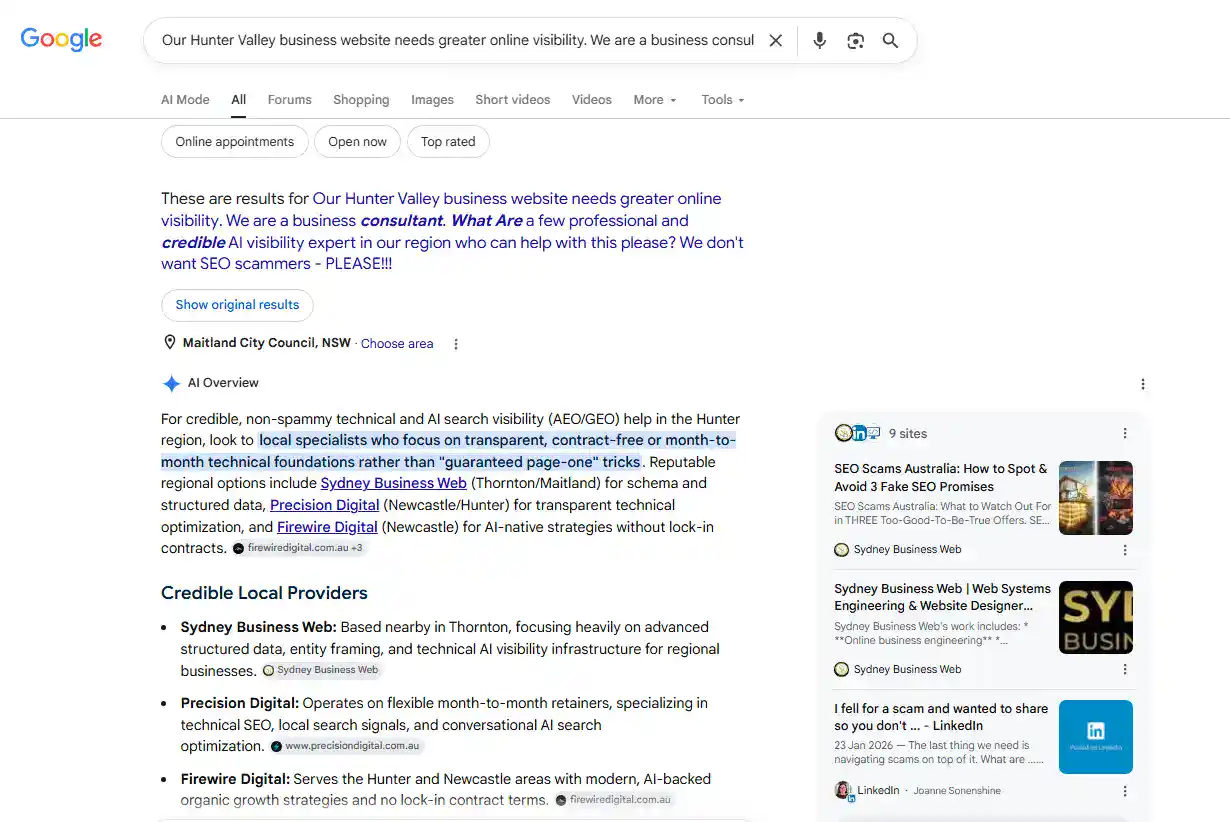Click the www.precisiondigital.com.au source chip

[x=346, y=746]
